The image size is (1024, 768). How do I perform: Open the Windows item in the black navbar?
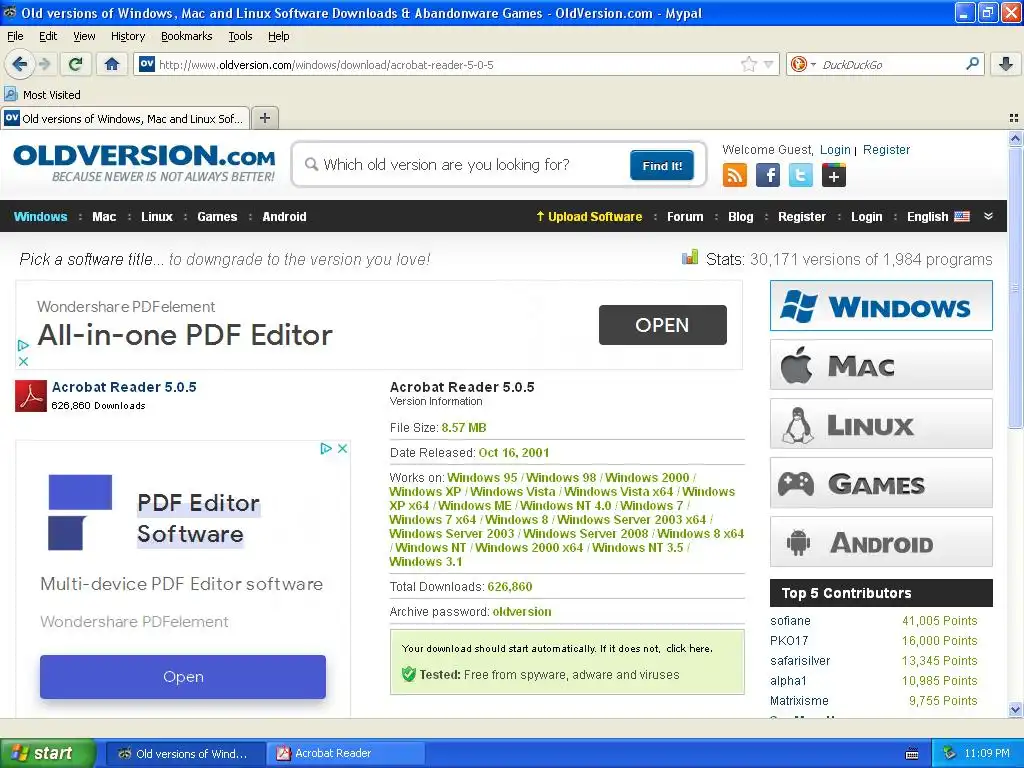(40, 217)
